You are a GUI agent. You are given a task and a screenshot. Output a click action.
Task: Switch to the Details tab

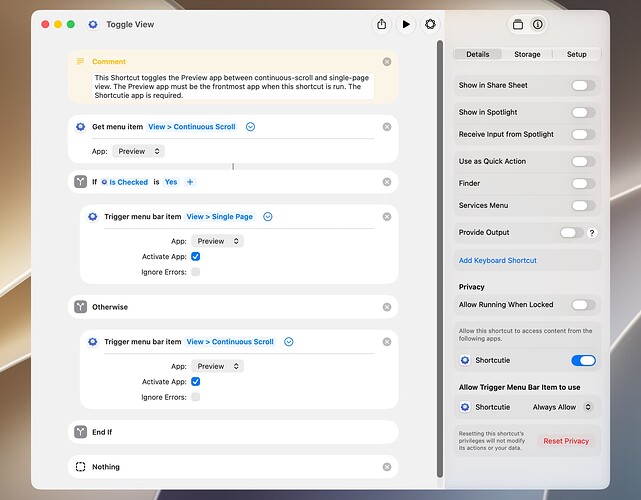(477, 54)
